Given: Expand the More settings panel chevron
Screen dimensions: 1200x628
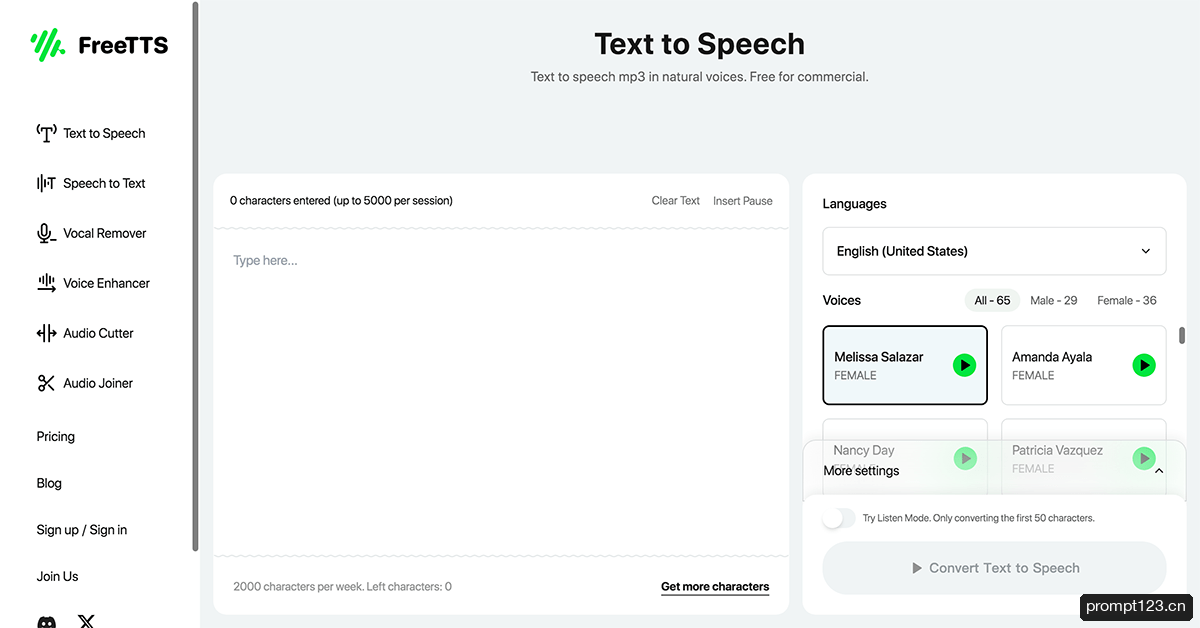Looking at the screenshot, I should pos(1159,470).
